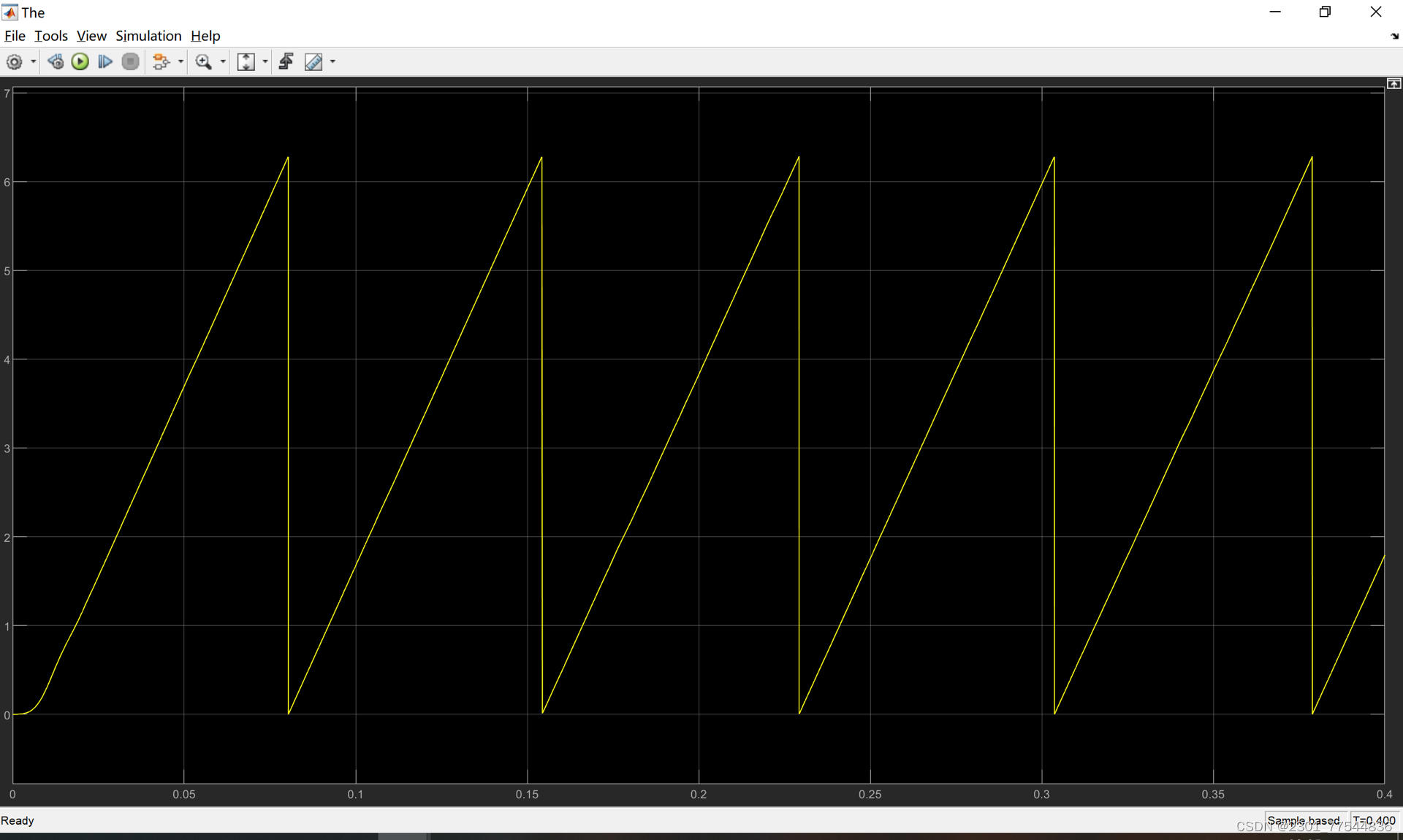This screenshot has height=840, width=1403.
Task: Click the autoscale axes fit icon
Action: [x=246, y=62]
